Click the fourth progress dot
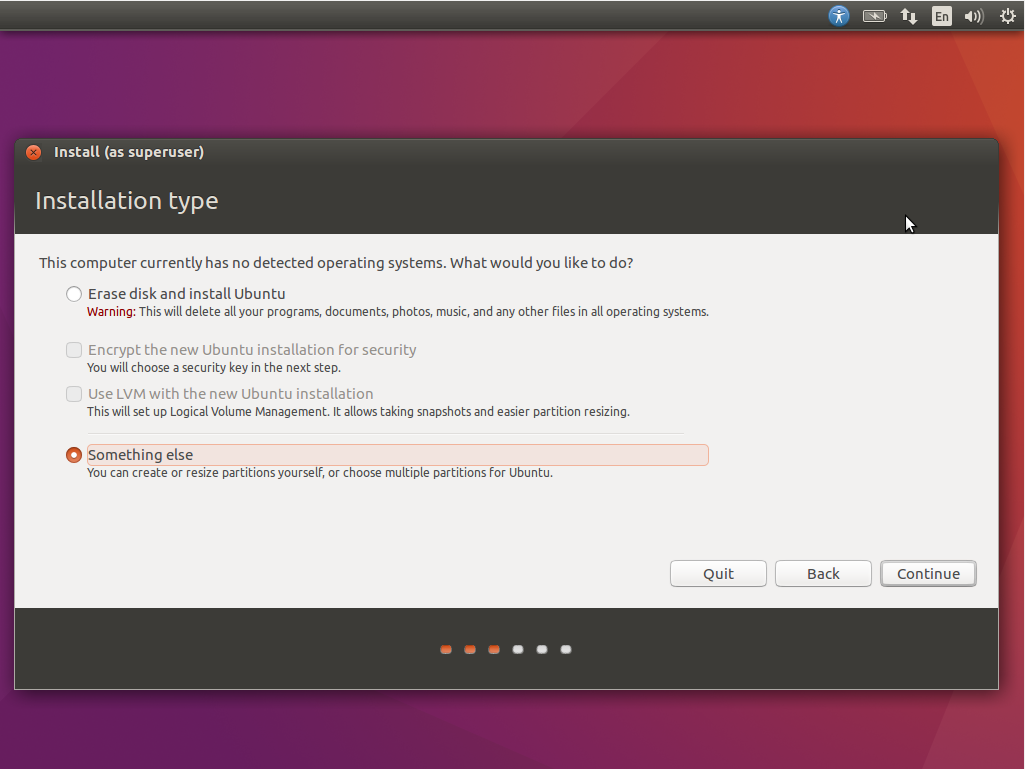The height and width of the screenshot is (769, 1025). pos(518,650)
